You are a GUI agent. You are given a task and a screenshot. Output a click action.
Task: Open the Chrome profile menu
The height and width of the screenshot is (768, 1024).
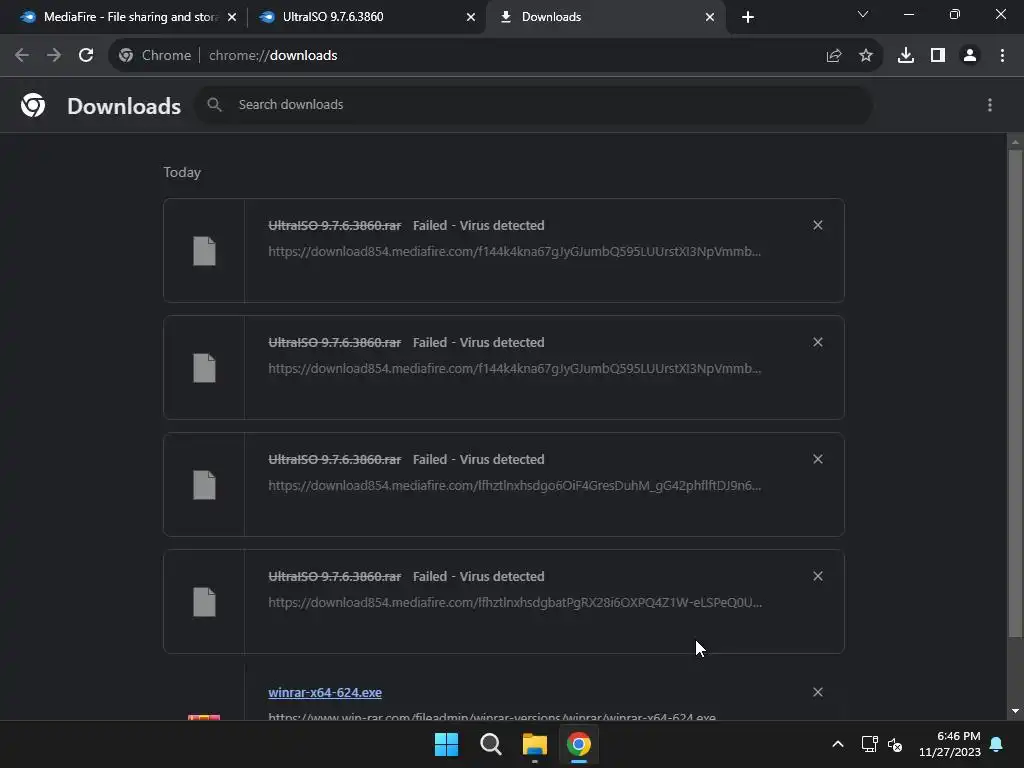(970, 56)
